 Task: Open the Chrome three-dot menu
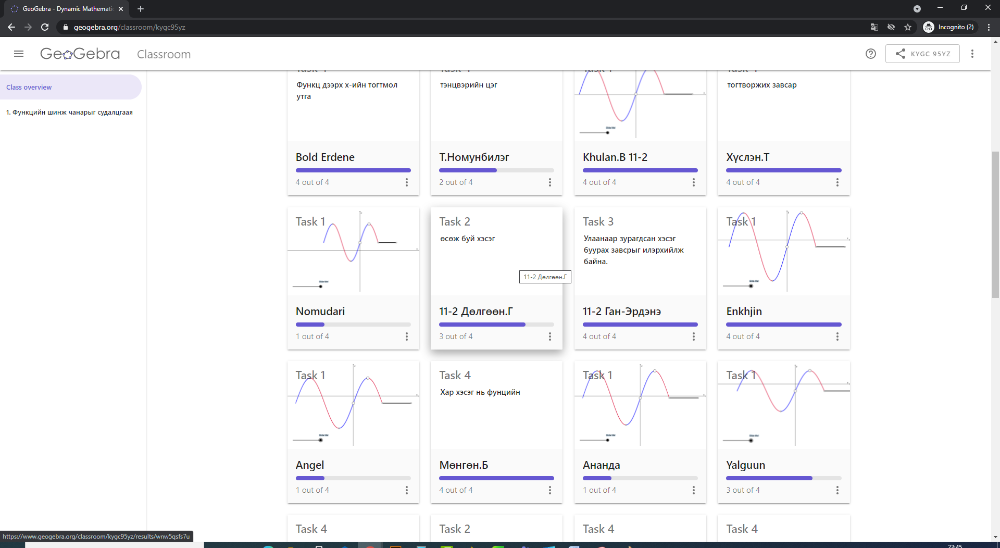point(987,27)
